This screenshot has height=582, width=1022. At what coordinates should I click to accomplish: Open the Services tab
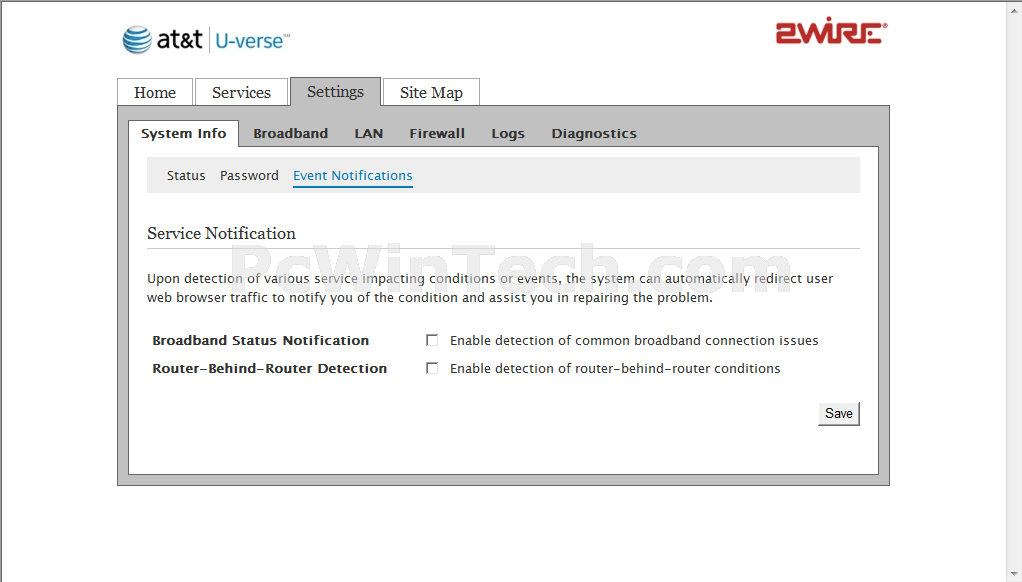[x=241, y=93]
